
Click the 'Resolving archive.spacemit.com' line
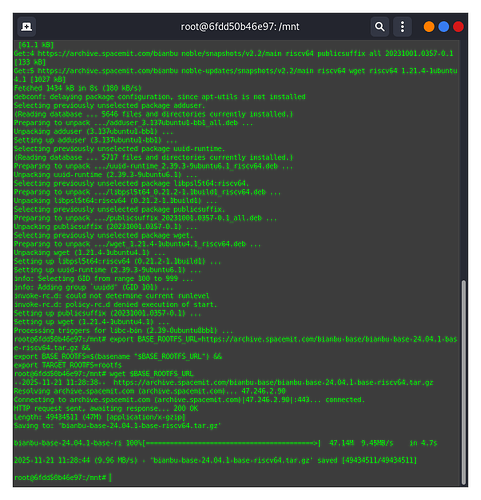coord(150,391)
